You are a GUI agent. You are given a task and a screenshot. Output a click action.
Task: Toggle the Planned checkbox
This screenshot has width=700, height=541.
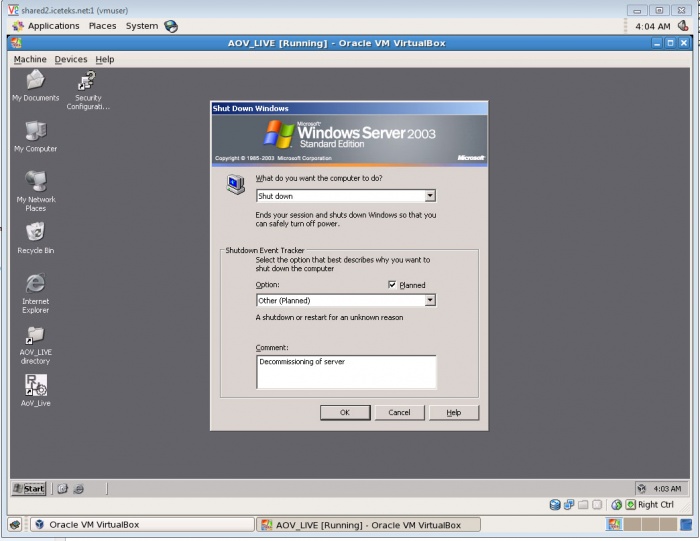pos(392,285)
